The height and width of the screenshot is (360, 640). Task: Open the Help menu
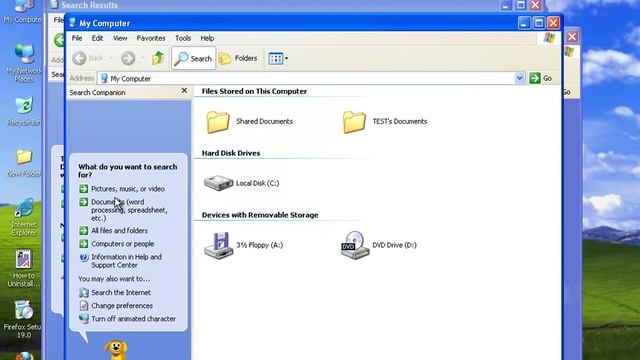click(207, 38)
